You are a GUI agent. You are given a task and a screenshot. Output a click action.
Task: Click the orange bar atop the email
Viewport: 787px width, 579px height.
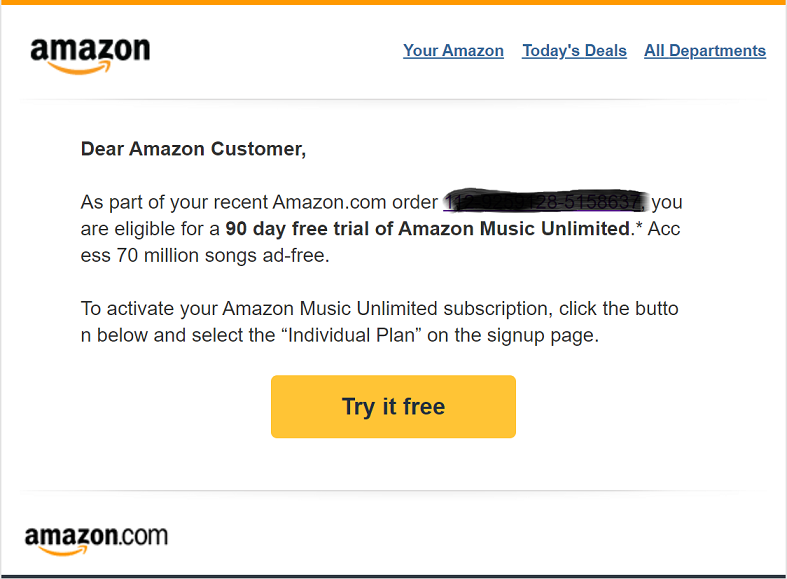394,3
